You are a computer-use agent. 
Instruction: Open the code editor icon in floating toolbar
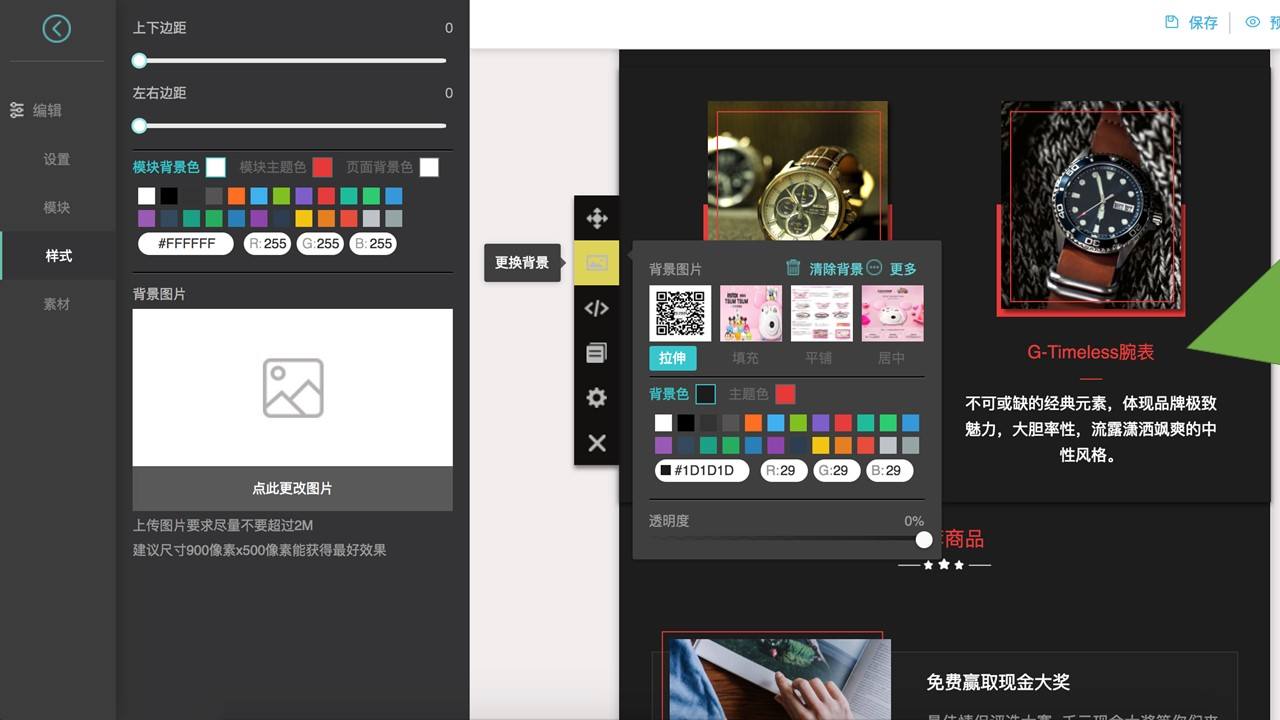pyautogui.click(x=596, y=308)
